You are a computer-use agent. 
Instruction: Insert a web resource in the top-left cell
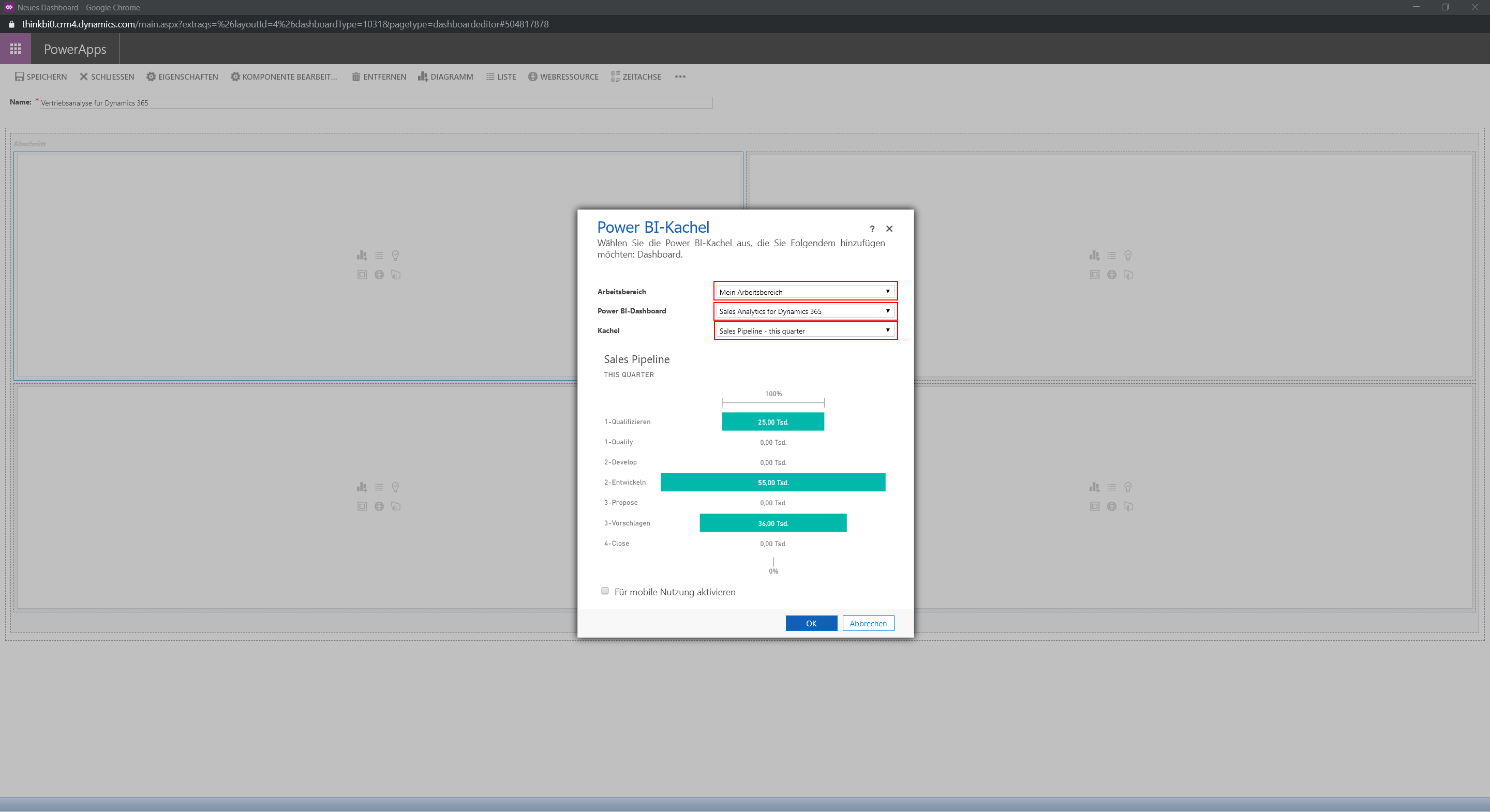point(379,275)
